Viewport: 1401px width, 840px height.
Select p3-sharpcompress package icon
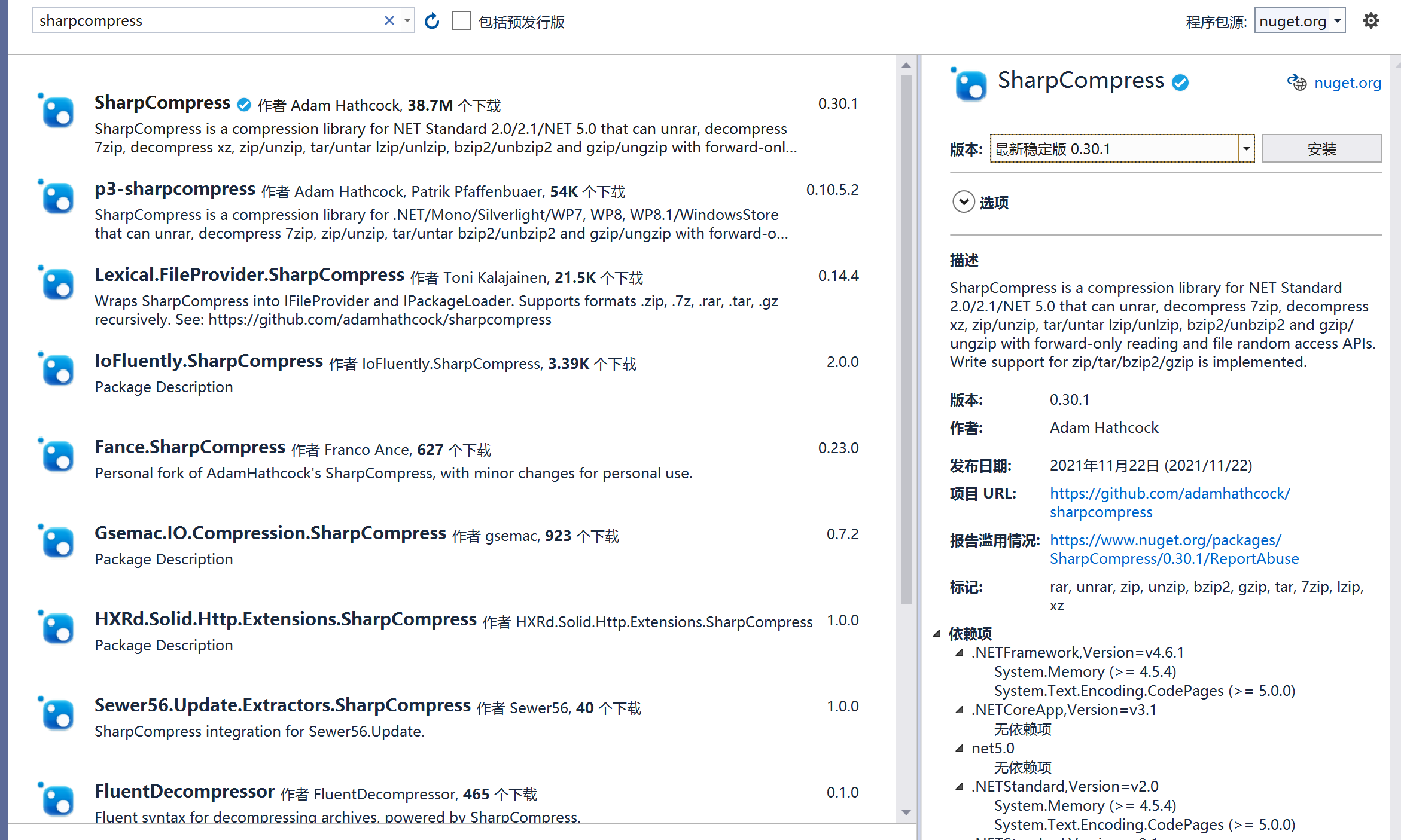point(56,197)
